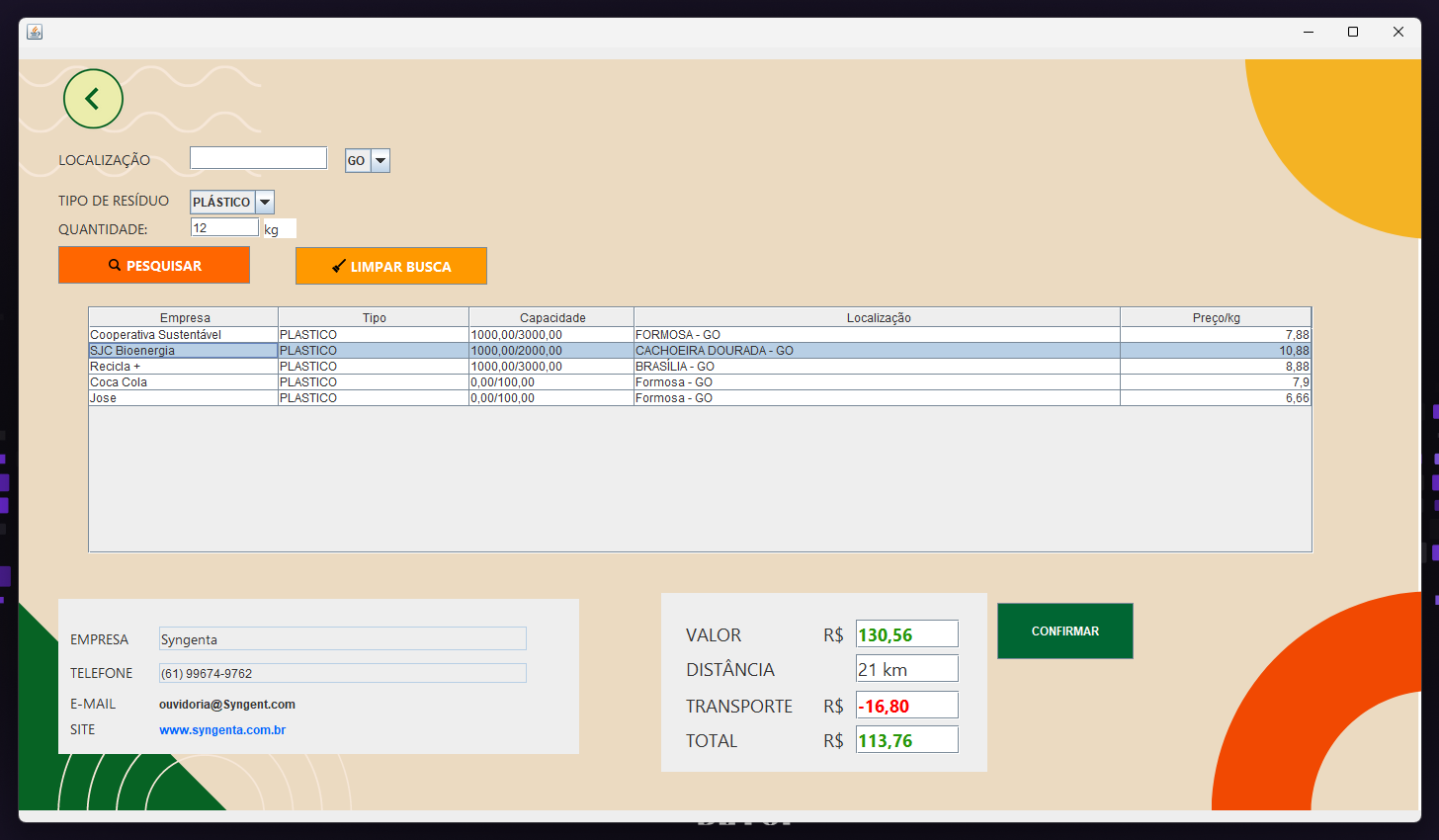Select the Jose table row
Viewport: 1439px width, 840px height.
pyautogui.click(x=700, y=398)
